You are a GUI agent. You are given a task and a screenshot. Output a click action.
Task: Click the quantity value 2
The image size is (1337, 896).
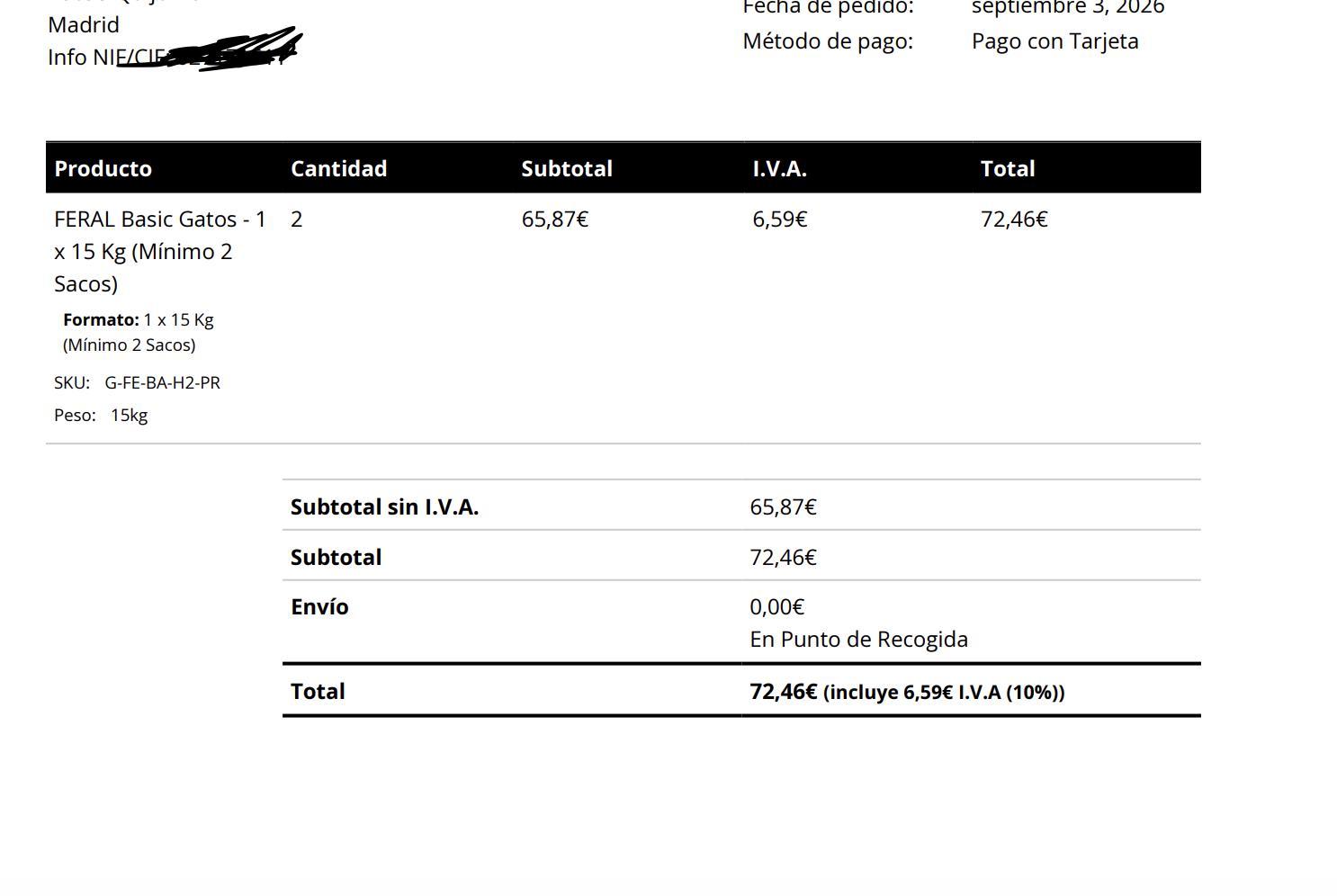tap(296, 220)
